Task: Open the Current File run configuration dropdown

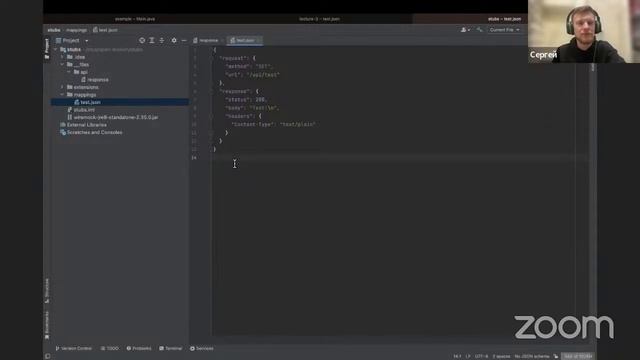Action: 504,30
